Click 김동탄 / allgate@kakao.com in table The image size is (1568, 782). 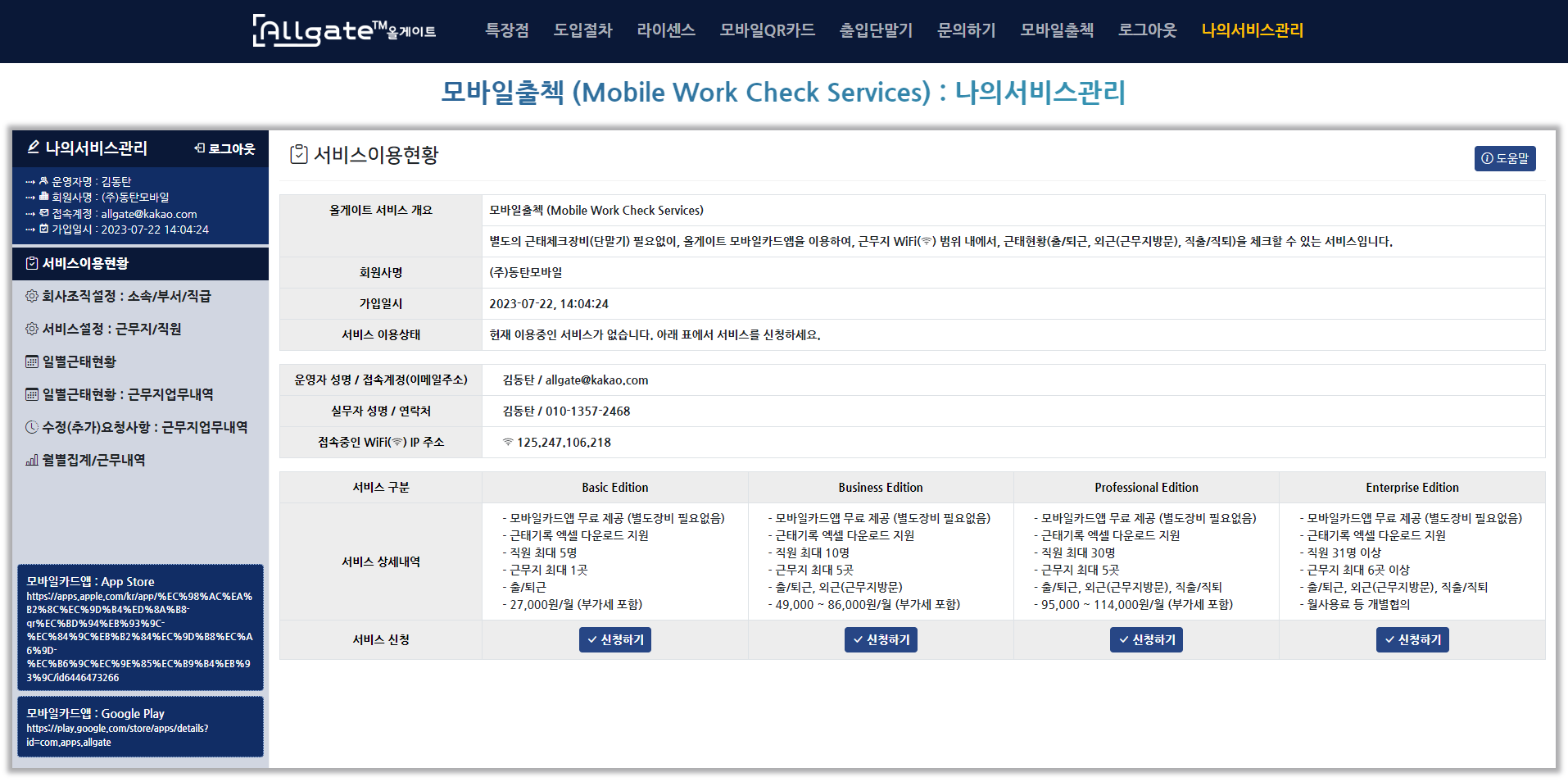(x=575, y=380)
